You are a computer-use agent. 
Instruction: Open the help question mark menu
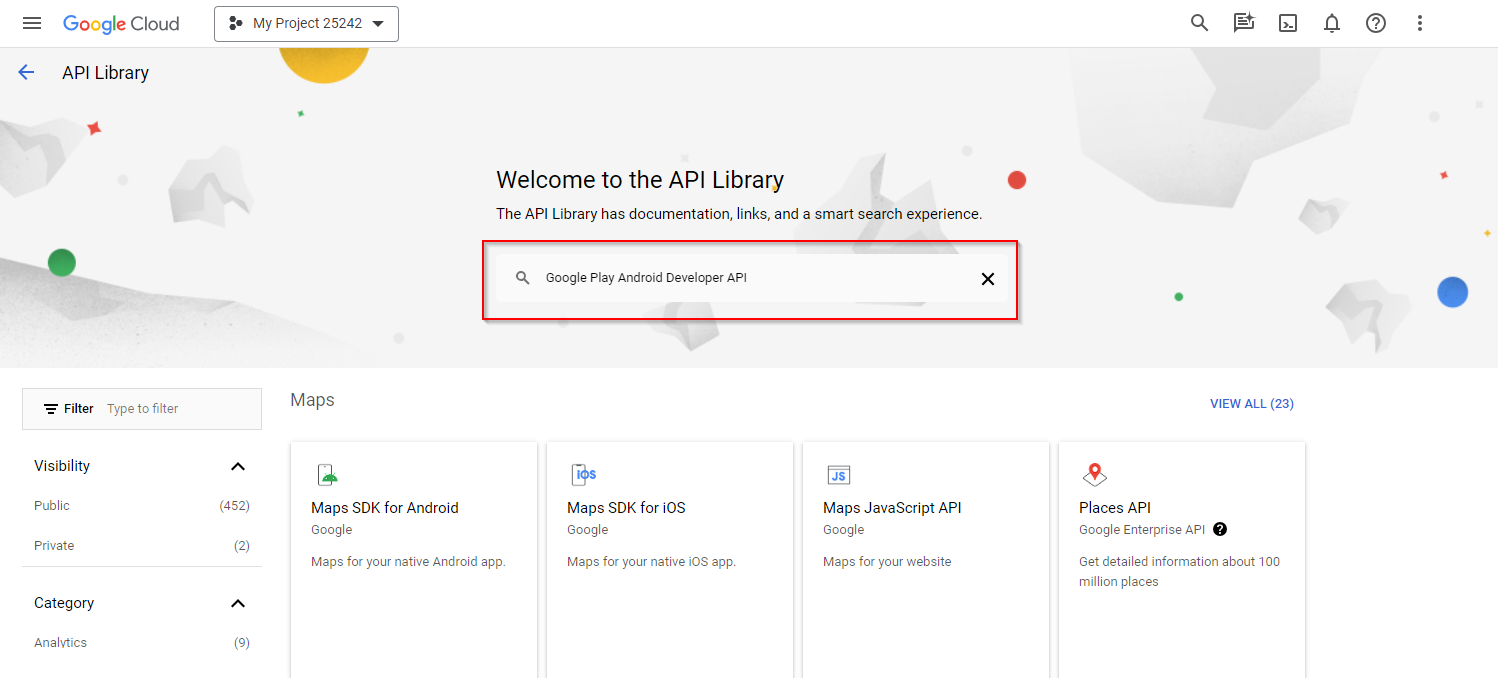[1376, 24]
